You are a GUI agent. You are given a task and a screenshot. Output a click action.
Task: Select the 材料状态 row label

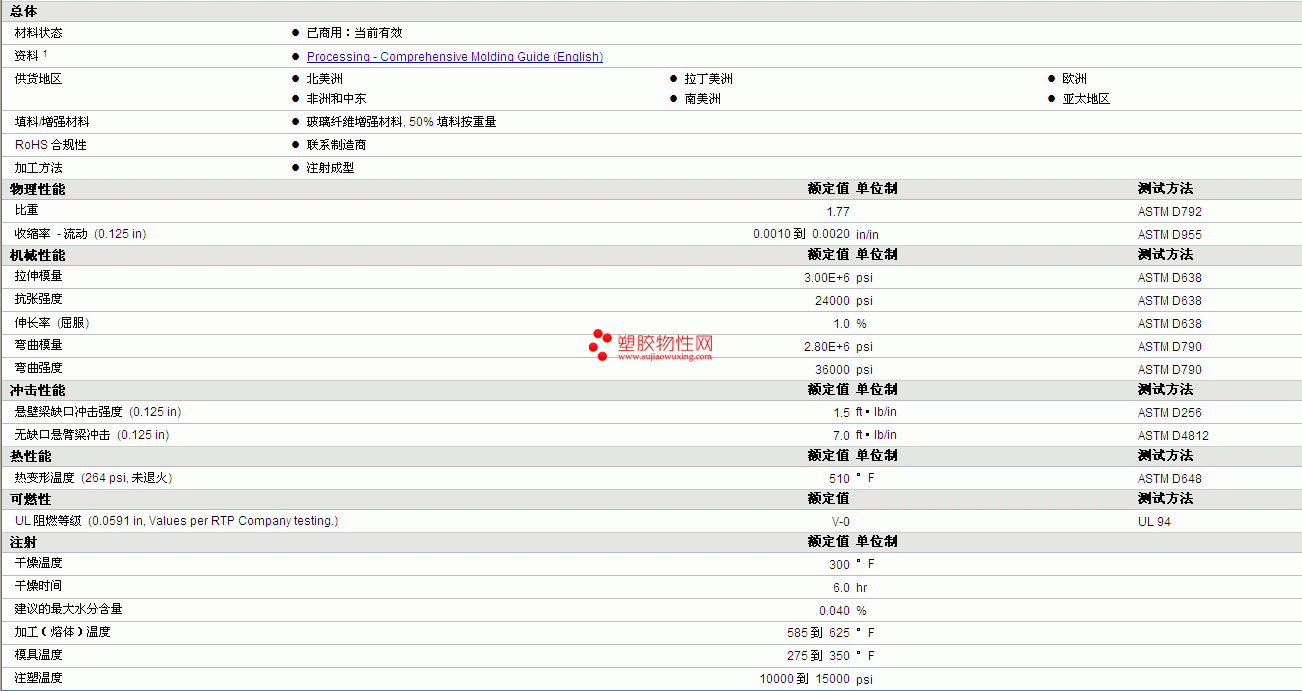pyautogui.click(x=39, y=33)
